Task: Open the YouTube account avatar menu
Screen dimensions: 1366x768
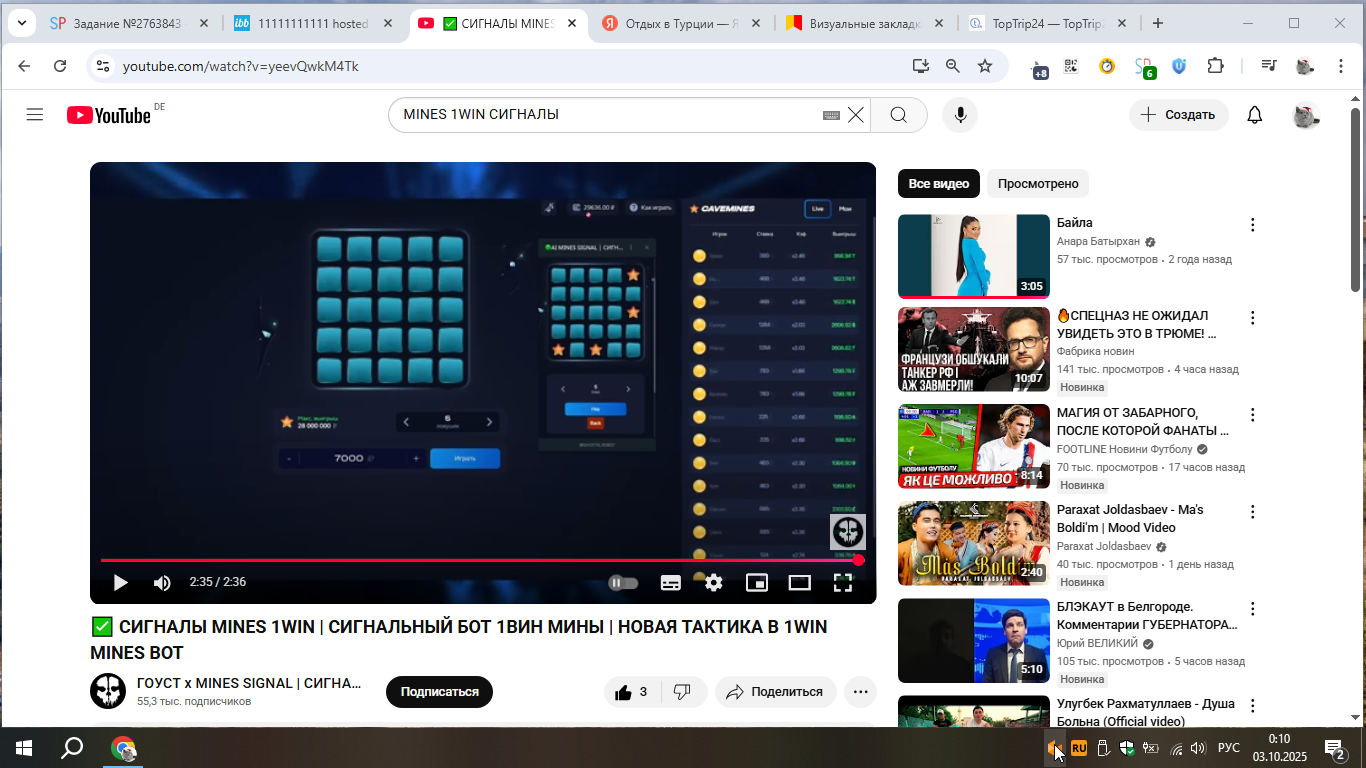Action: 1304,115
